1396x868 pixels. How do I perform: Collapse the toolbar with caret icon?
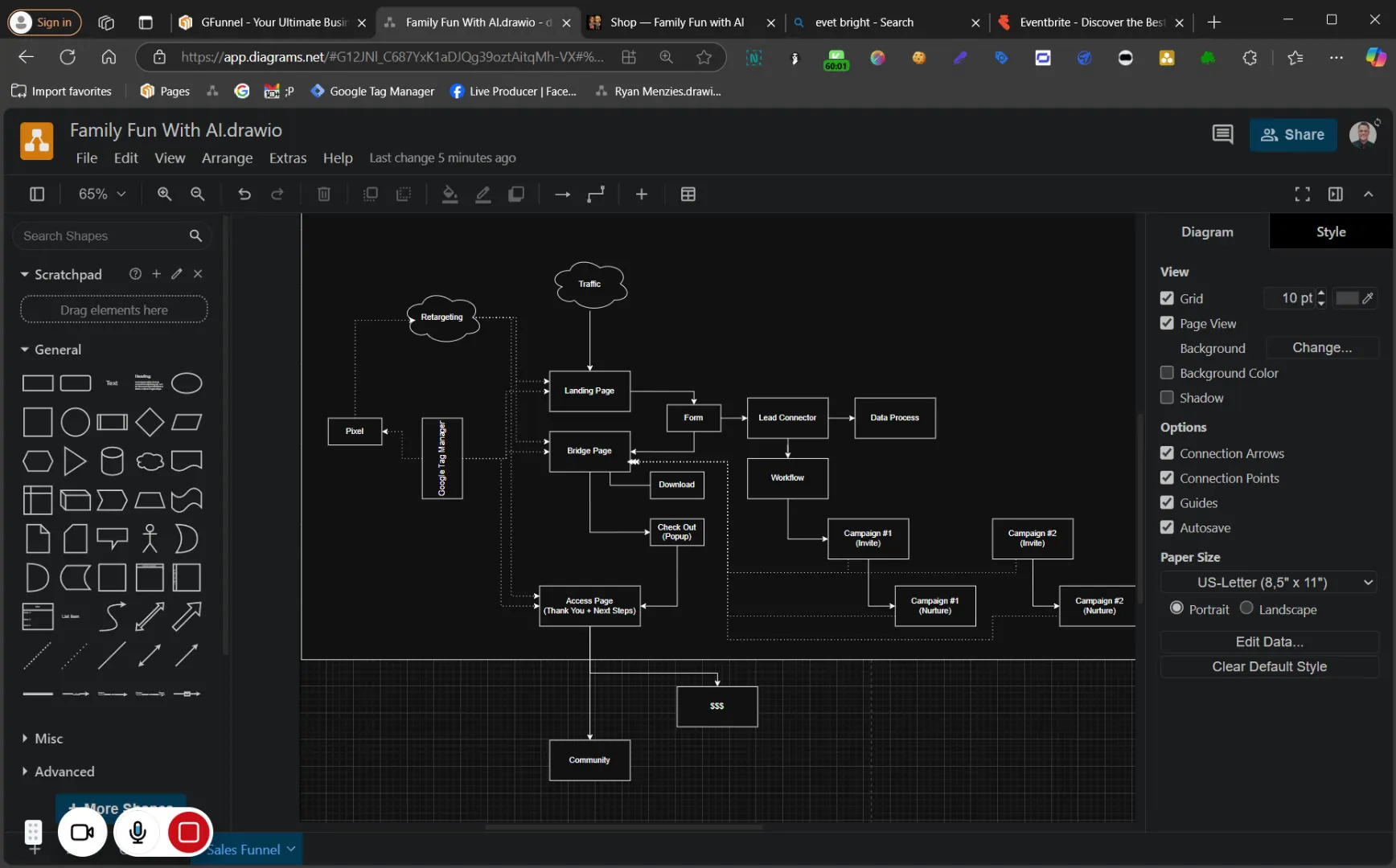click(x=1369, y=194)
